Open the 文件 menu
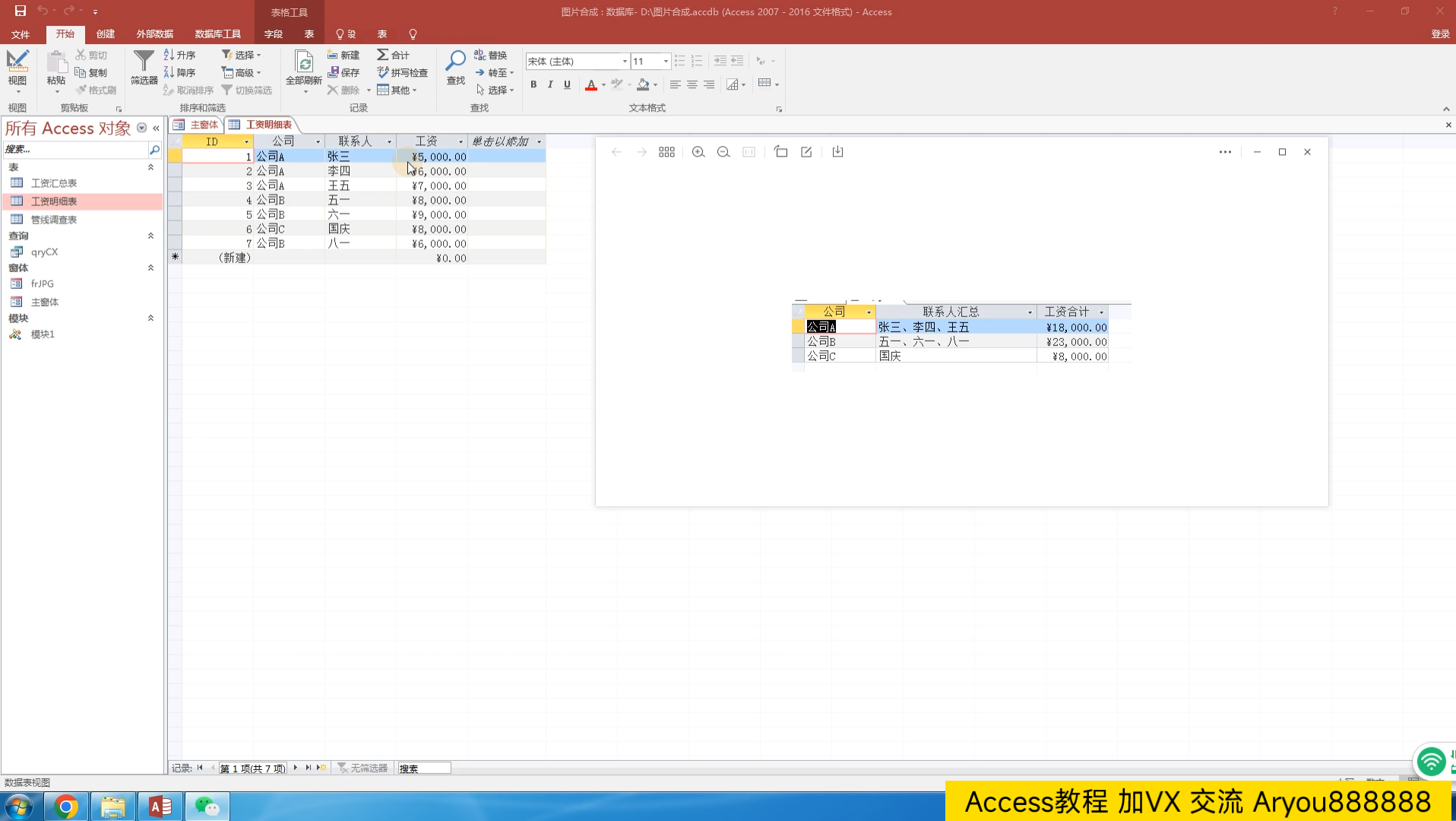Image resolution: width=1456 pixels, height=821 pixels. coord(21,34)
